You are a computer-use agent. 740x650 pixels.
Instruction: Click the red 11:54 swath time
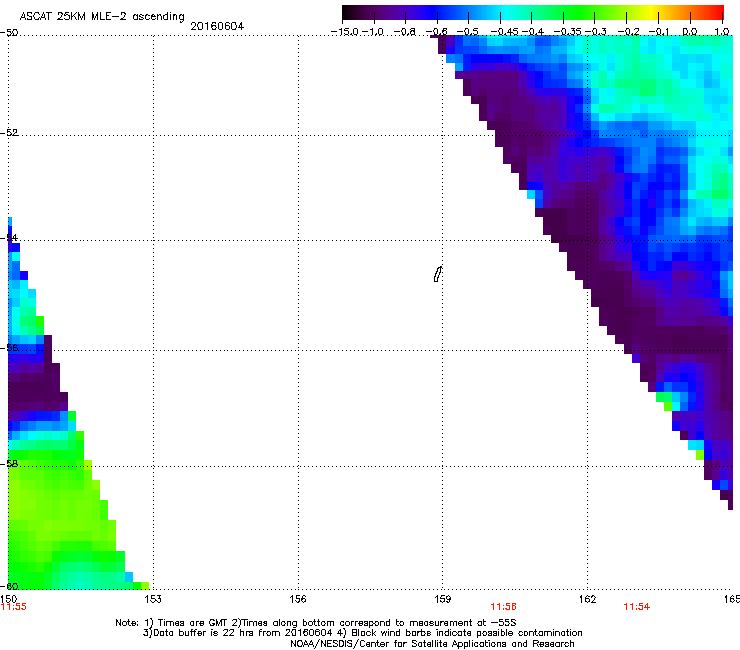click(x=637, y=607)
